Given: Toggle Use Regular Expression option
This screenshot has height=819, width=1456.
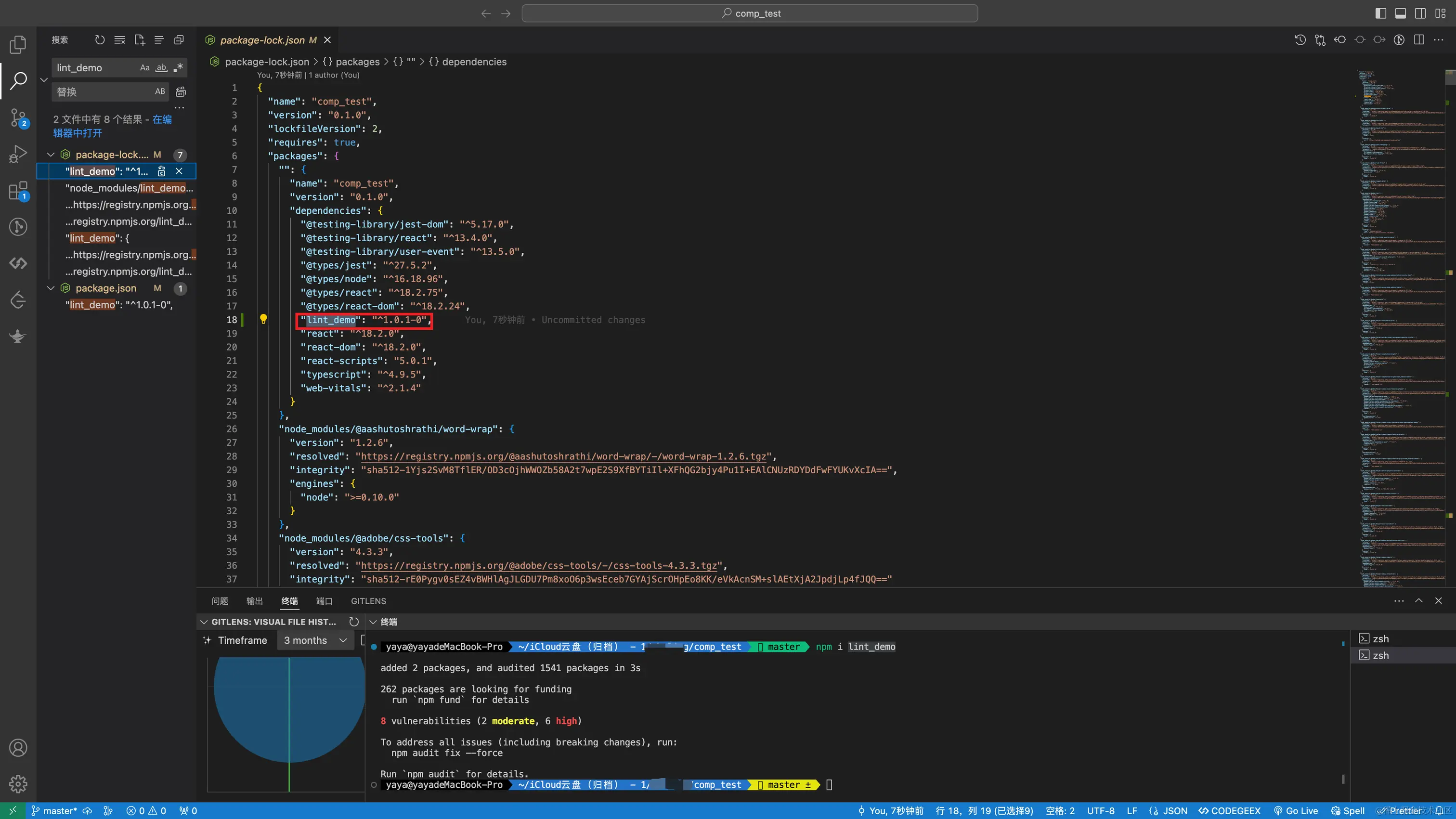Looking at the screenshot, I should click(x=178, y=68).
